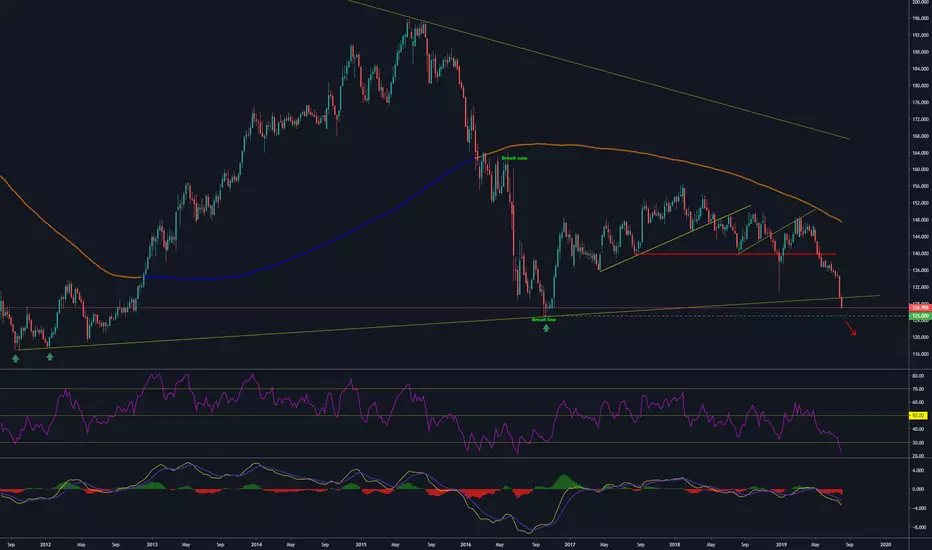This screenshot has height=550, width=932.
Task: Click the 2014 label on the time axis
Action: (x=257, y=544)
